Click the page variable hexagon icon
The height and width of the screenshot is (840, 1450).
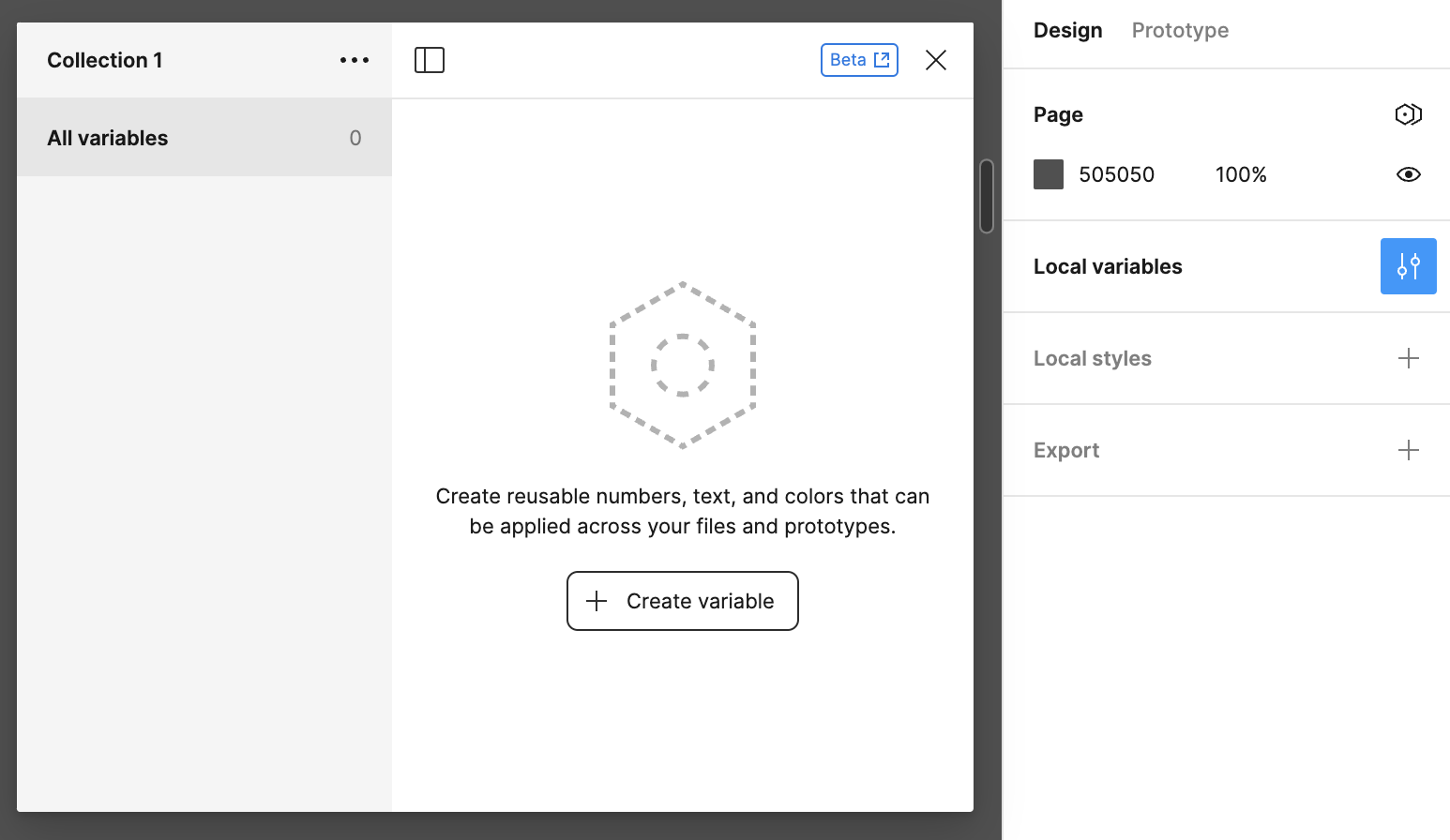[1408, 114]
